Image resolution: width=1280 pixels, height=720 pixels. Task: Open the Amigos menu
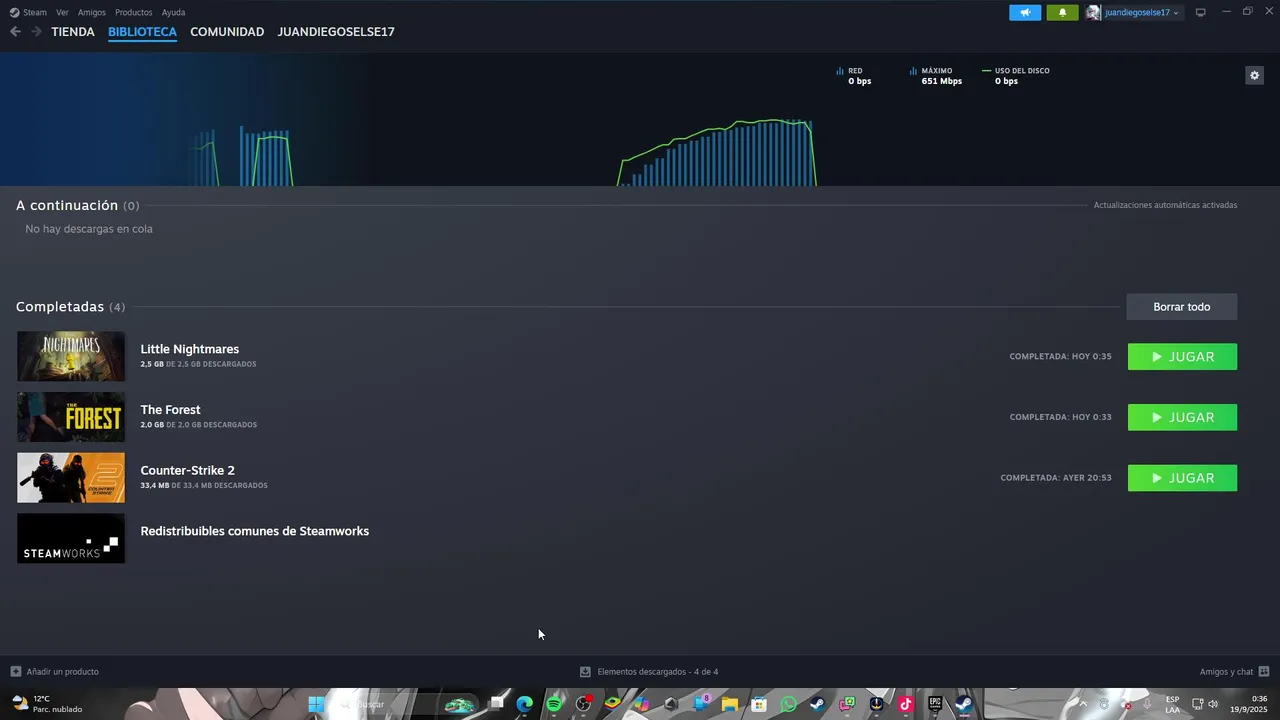(92, 12)
